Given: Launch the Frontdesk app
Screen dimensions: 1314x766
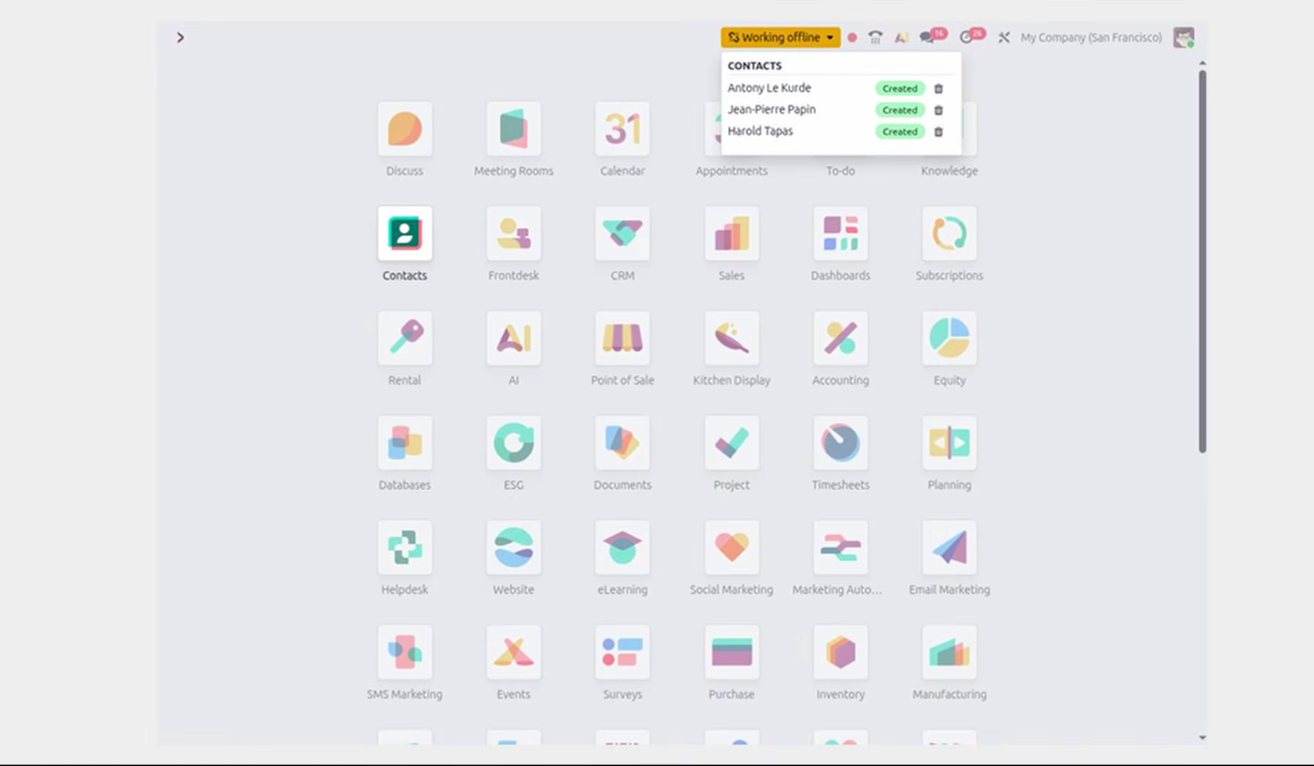Looking at the screenshot, I should [x=514, y=234].
